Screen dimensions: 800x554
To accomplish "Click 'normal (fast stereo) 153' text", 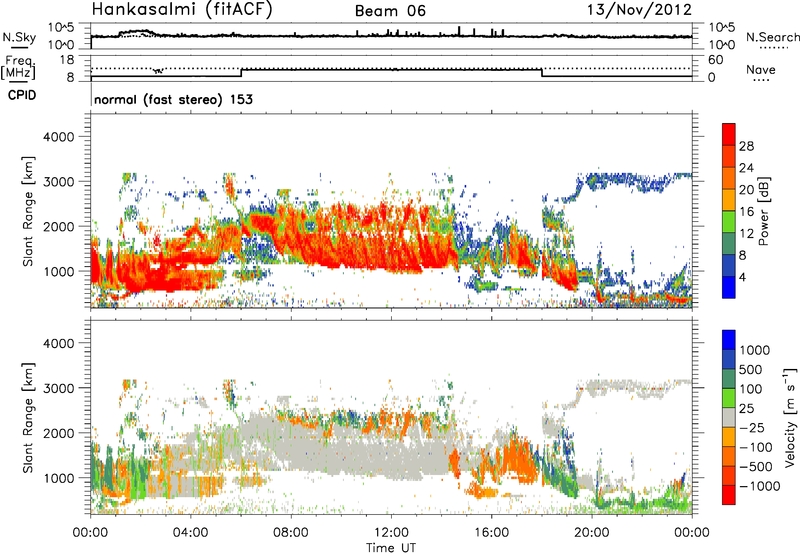I will [173, 99].
